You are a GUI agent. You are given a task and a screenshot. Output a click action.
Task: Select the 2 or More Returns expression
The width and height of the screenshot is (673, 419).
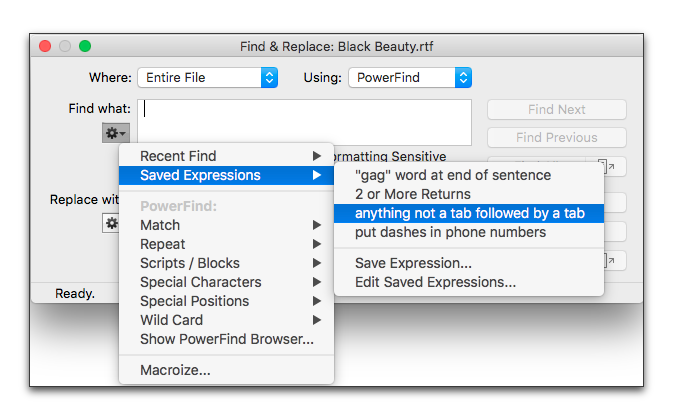pos(469,194)
